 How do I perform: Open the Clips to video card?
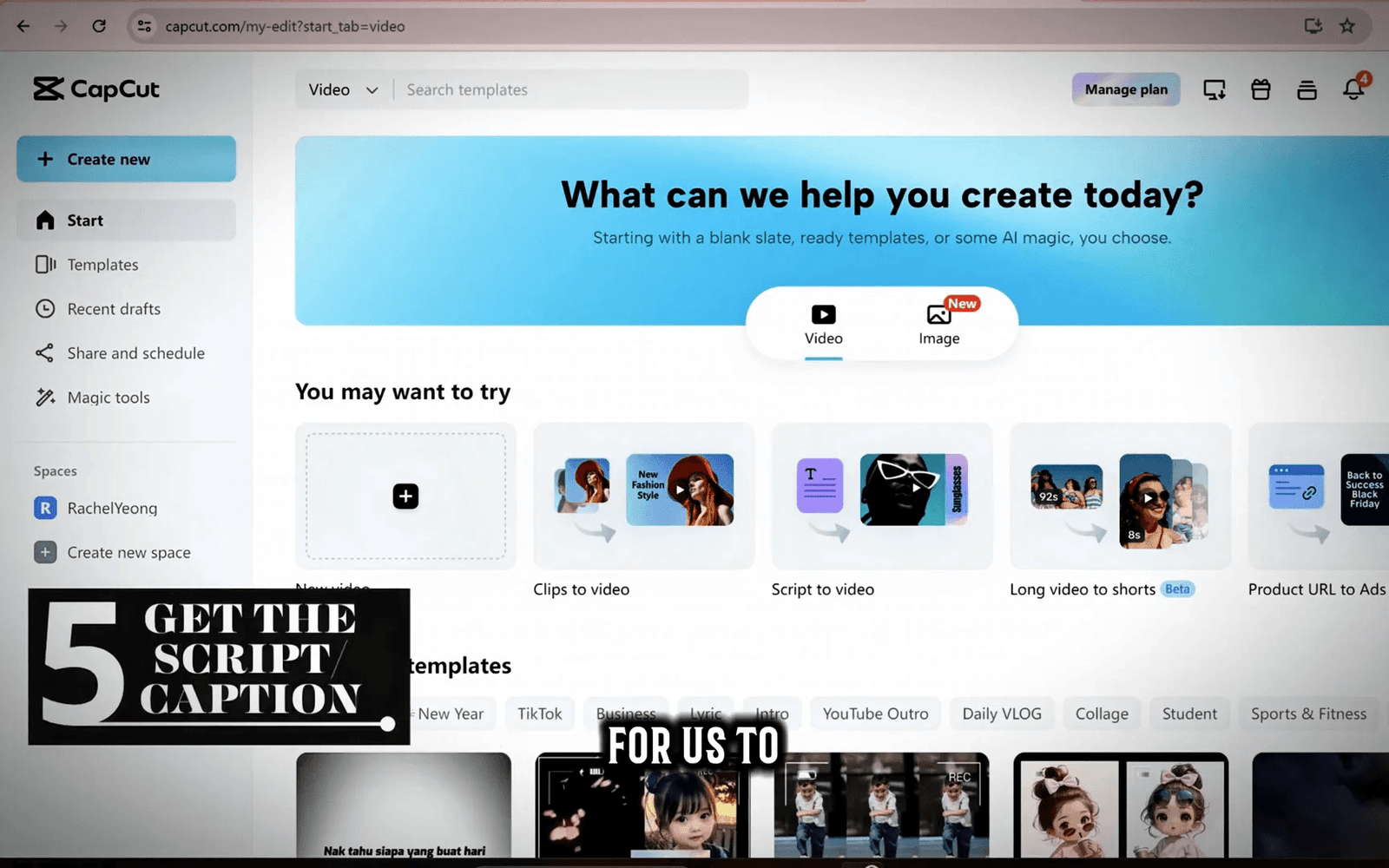tap(643, 496)
